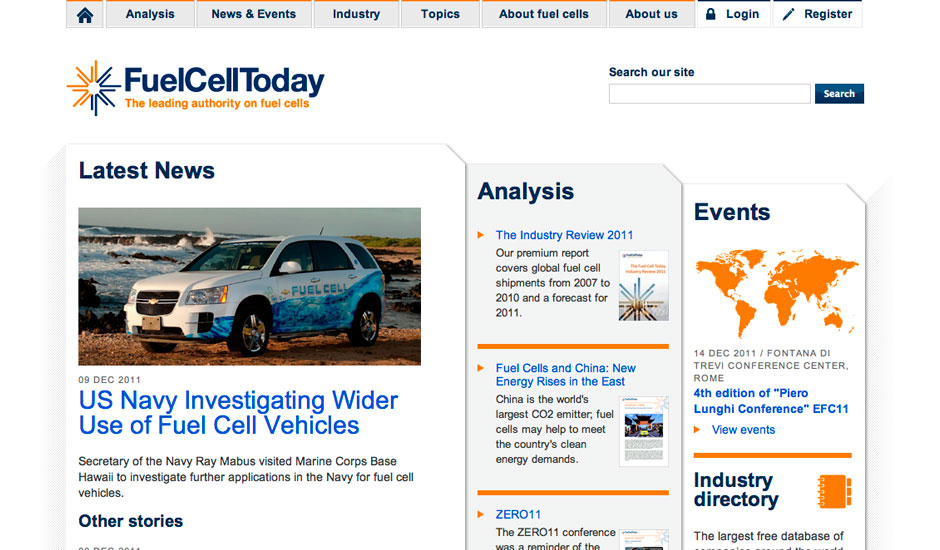This screenshot has width=940, height=550.
Task: Click the Other stories heading
Action: click(131, 521)
